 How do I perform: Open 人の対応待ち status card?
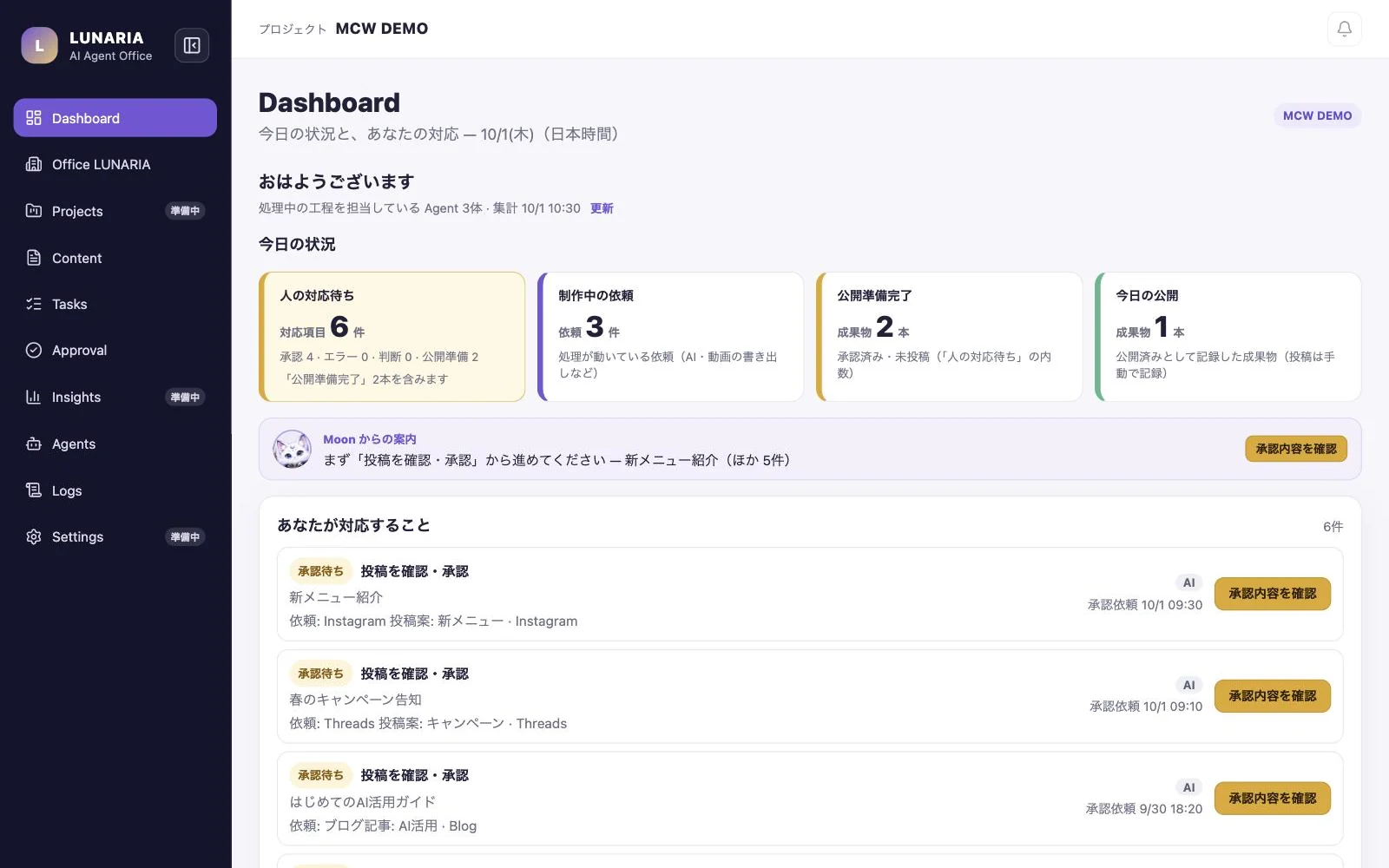(x=392, y=337)
